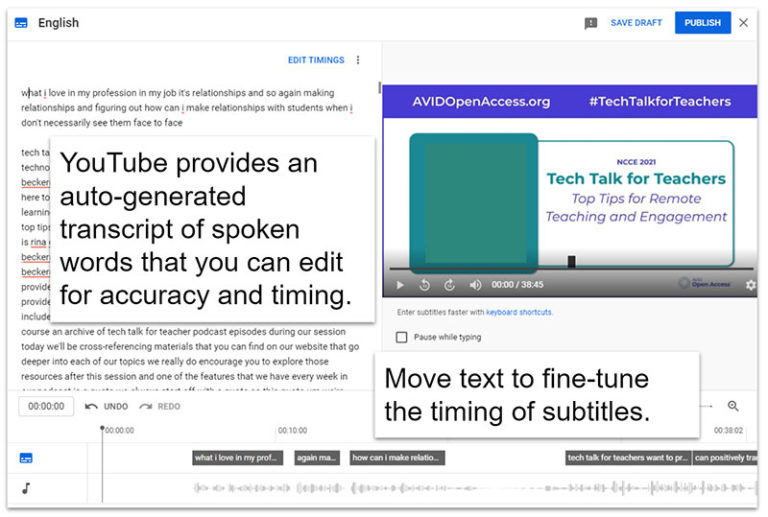This screenshot has width=768, height=517.
Task: Click the subtitles icon beside English
Action: point(21,23)
